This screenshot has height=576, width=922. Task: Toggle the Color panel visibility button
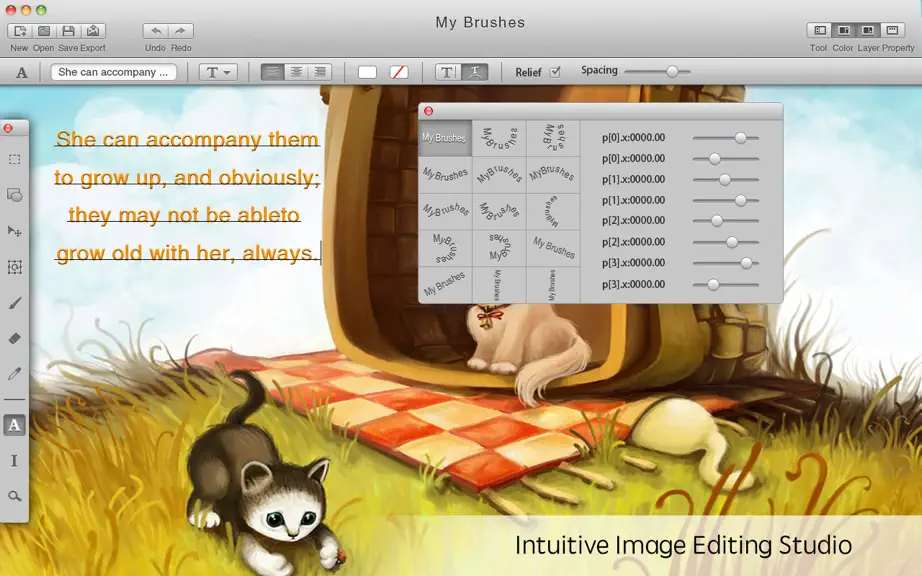pos(844,30)
